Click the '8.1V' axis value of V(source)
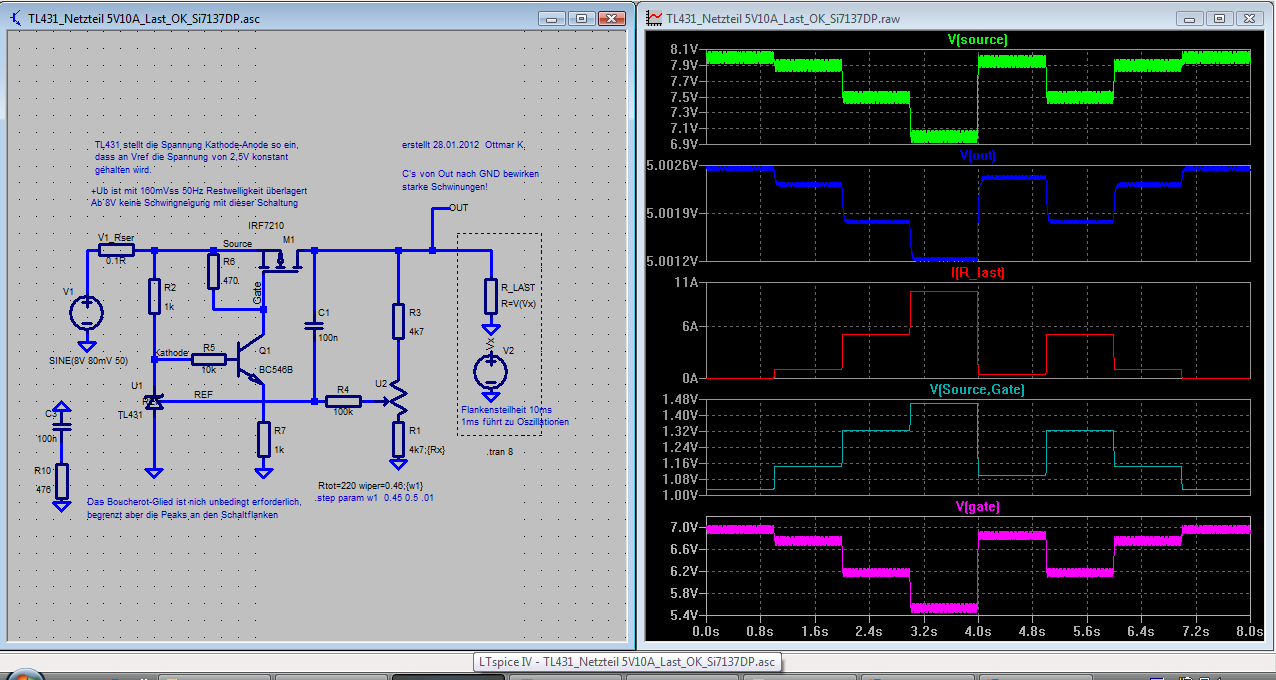This screenshot has height=680, width=1276. click(684, 48)
